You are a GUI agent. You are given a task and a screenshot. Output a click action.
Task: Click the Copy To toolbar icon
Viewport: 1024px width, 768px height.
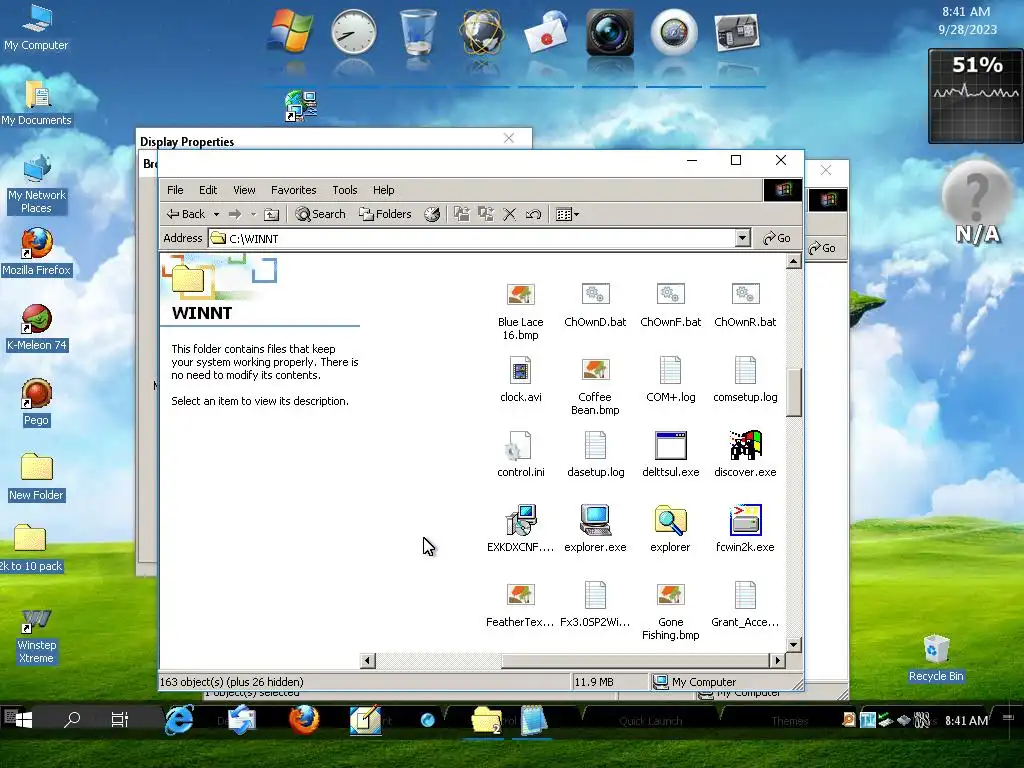pyautogui.click(x=485, y=214)
